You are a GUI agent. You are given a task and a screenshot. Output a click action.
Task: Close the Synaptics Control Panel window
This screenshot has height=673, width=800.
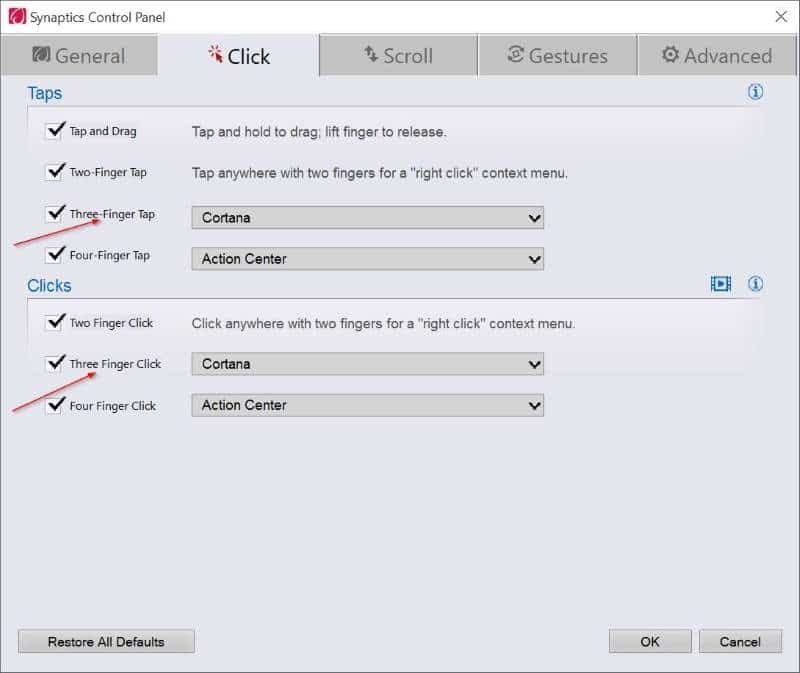click(x=780, y=16)
